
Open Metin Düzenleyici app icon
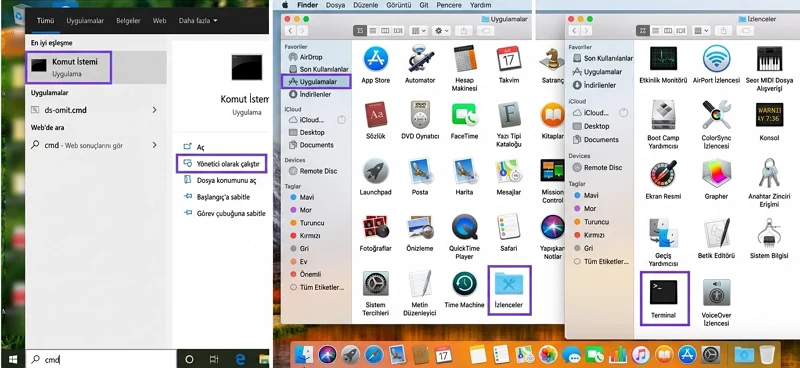[x=421, y=284]
